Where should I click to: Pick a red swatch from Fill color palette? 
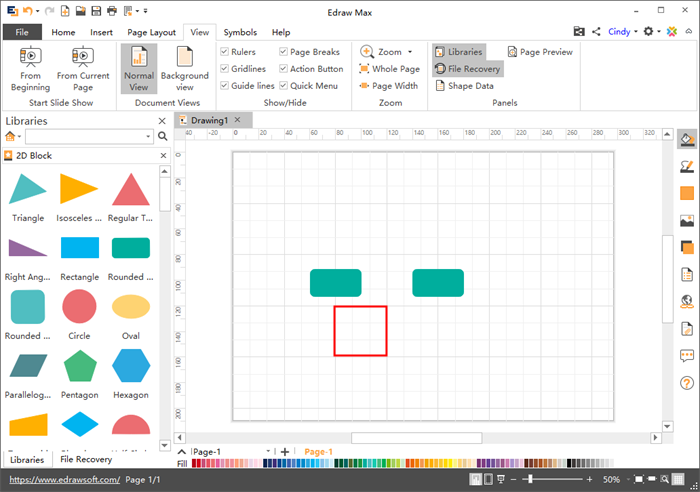click(x=195, y=463)
